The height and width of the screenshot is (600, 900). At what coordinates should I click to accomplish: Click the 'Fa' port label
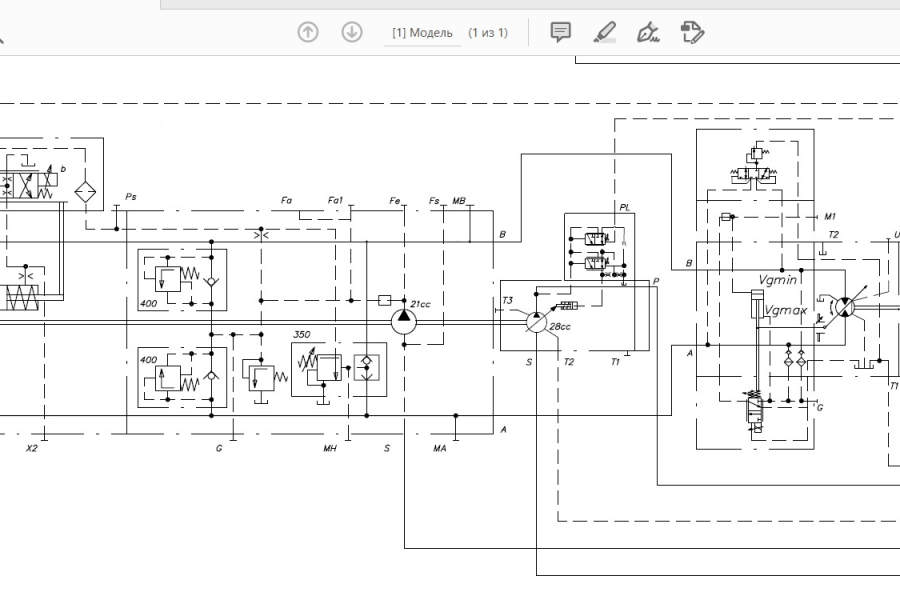pos(286,200)
